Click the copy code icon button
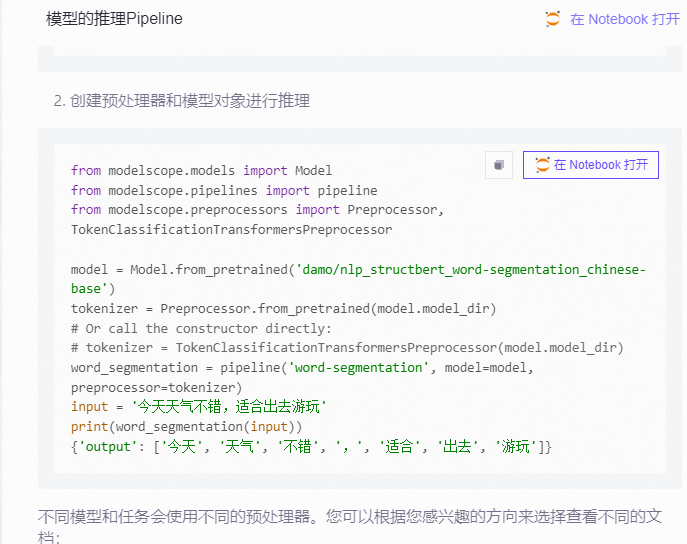The height and width of the screenshot is (544, 687). coord(499,165)
